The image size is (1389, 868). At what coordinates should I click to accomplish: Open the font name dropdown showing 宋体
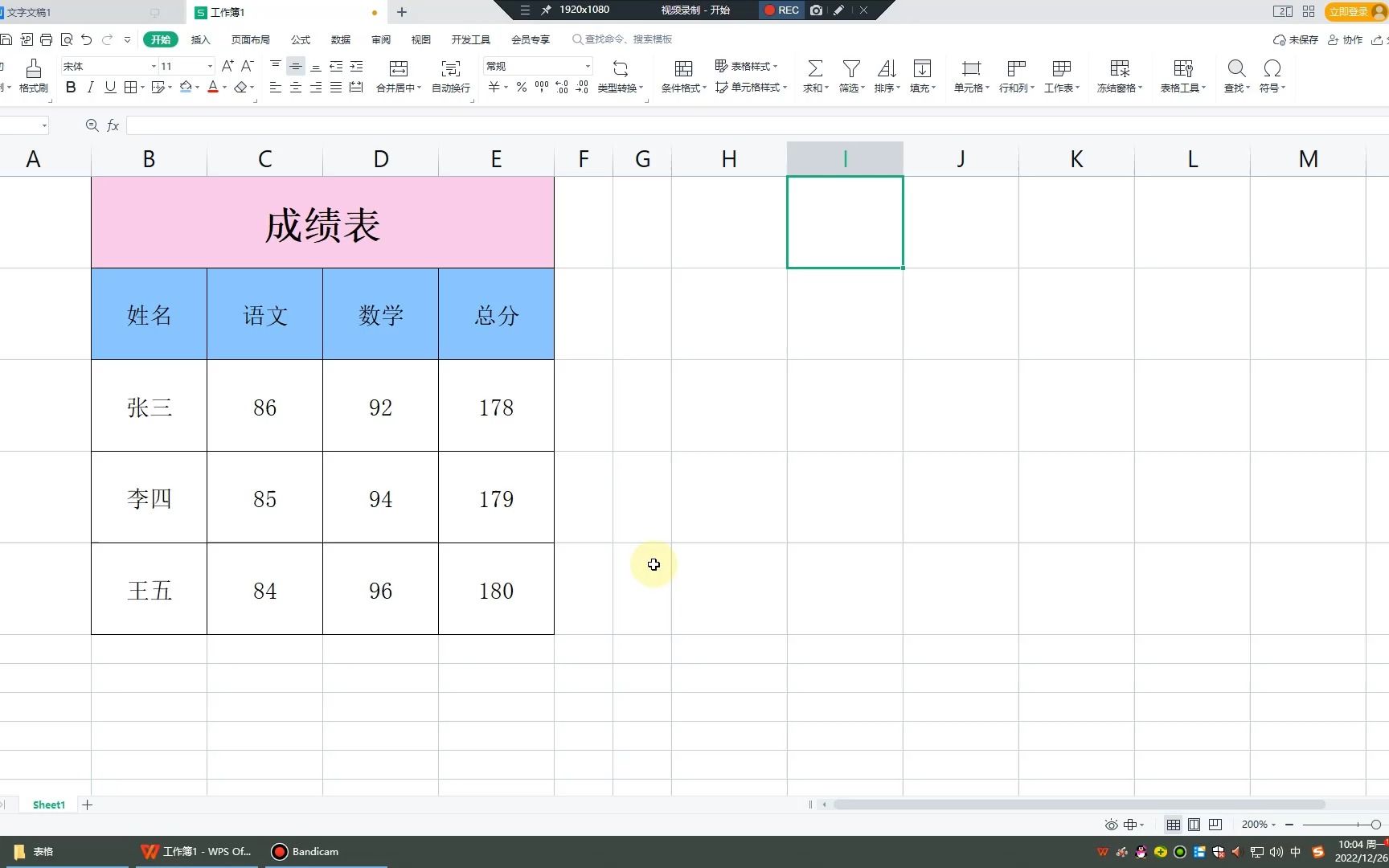coord(152,66)
